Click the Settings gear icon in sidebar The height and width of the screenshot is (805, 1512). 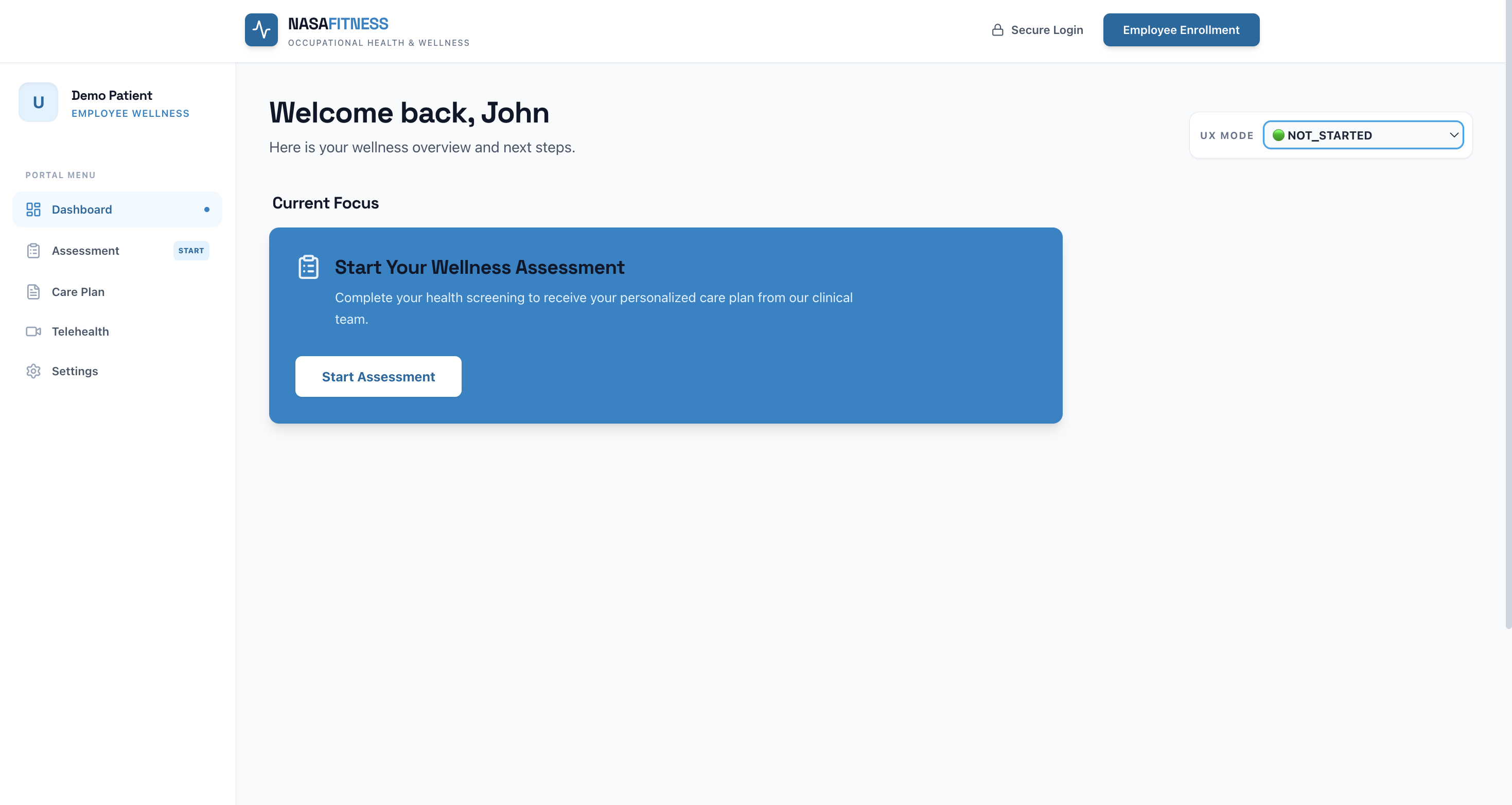[33, 371]
